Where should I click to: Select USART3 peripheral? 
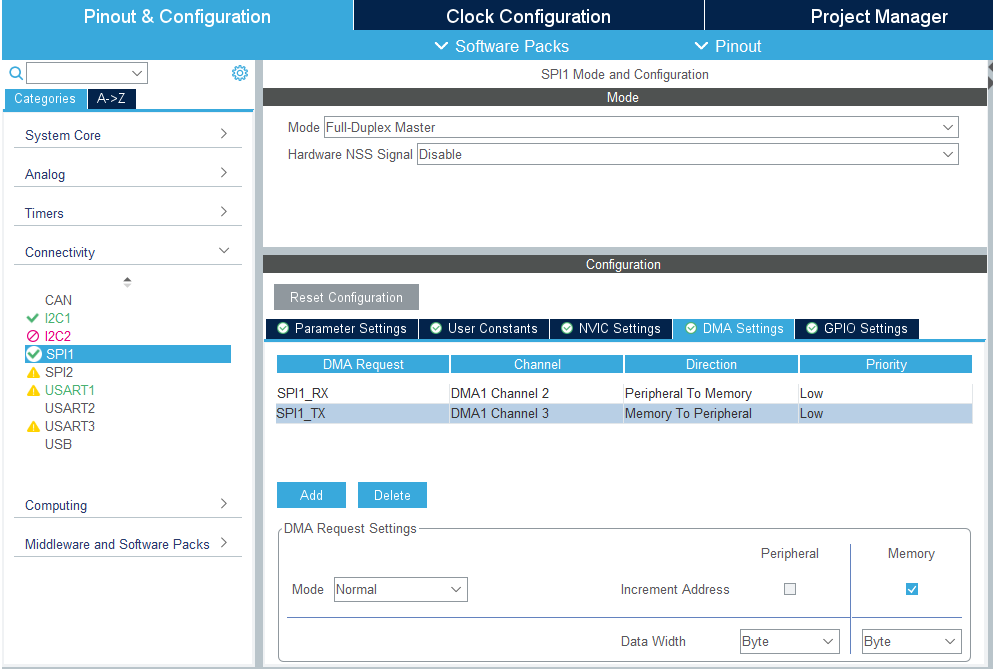[70, 427]
